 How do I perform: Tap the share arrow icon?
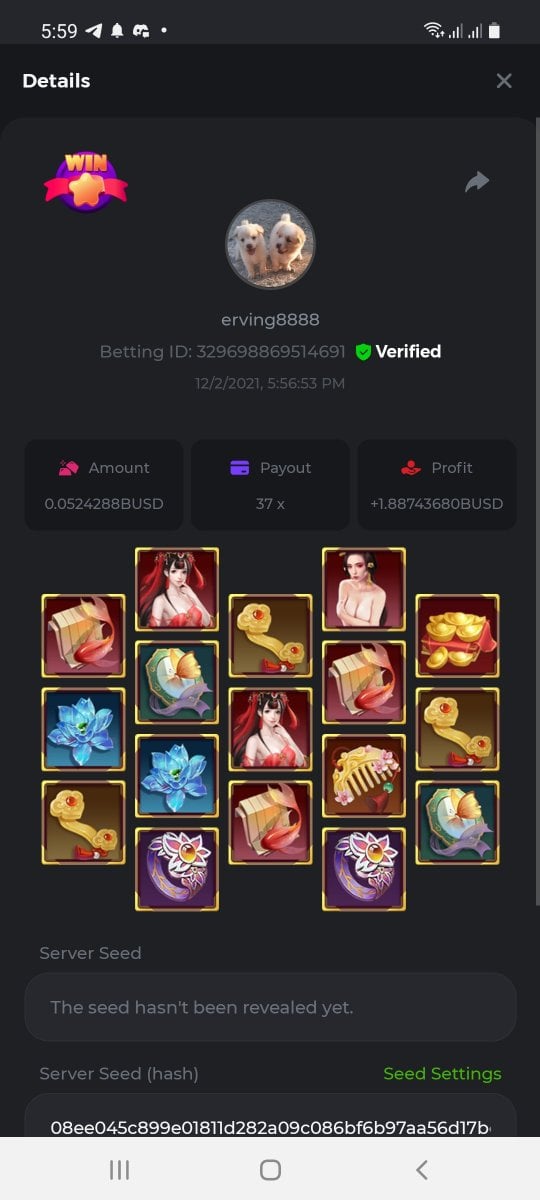[x=477, y=181]
